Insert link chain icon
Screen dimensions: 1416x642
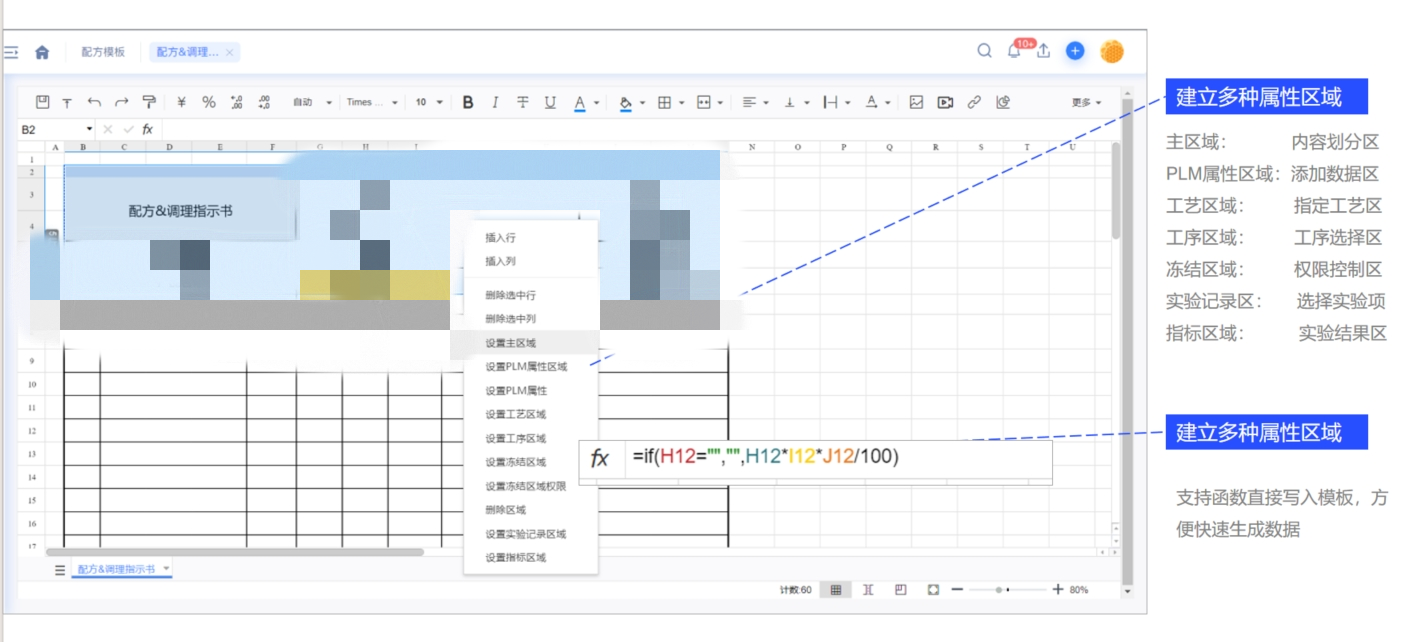click(x=974, y=102)
